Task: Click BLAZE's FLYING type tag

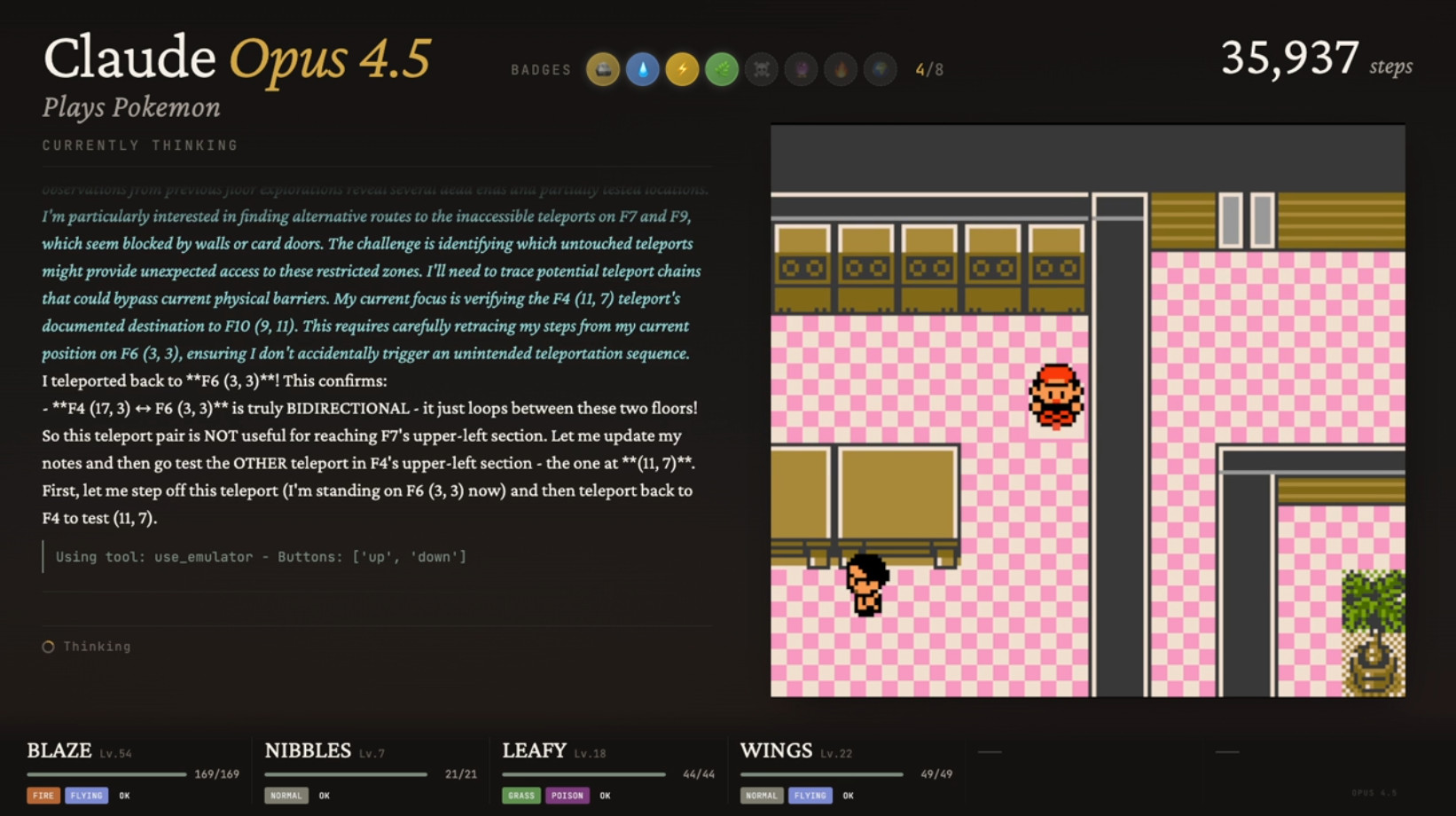Action: tap(86, 796)
